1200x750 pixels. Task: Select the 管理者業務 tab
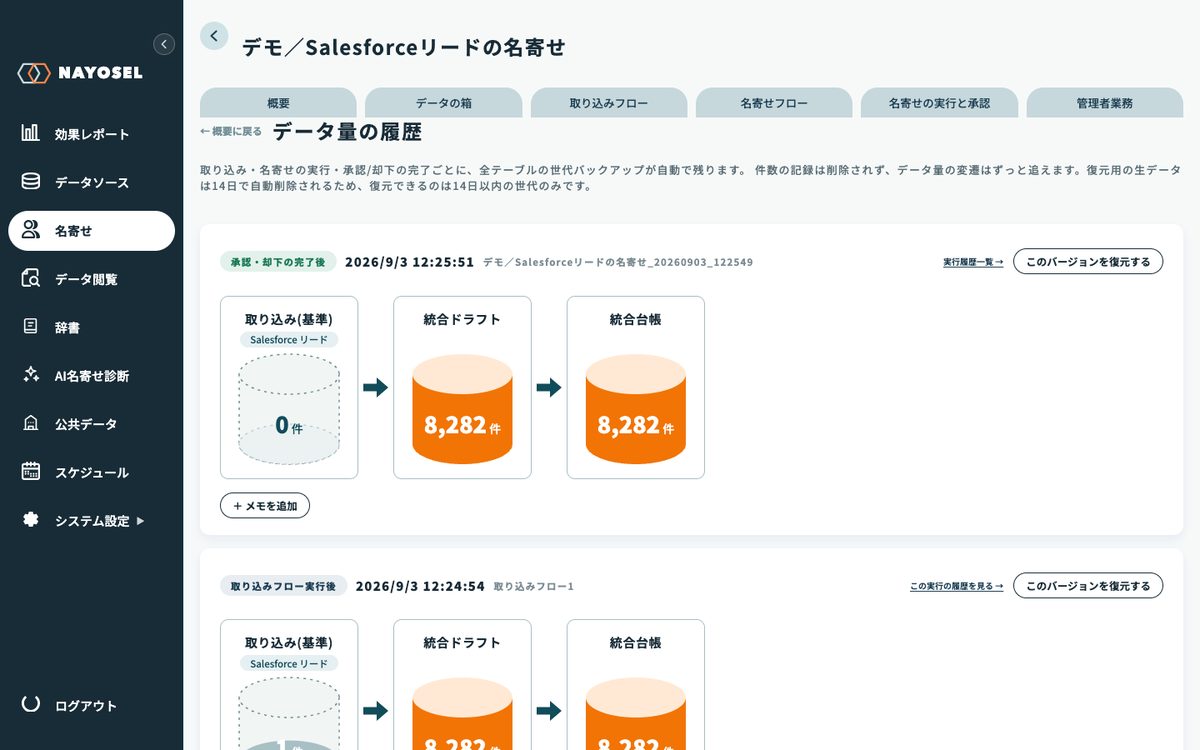coord(1105,103)
